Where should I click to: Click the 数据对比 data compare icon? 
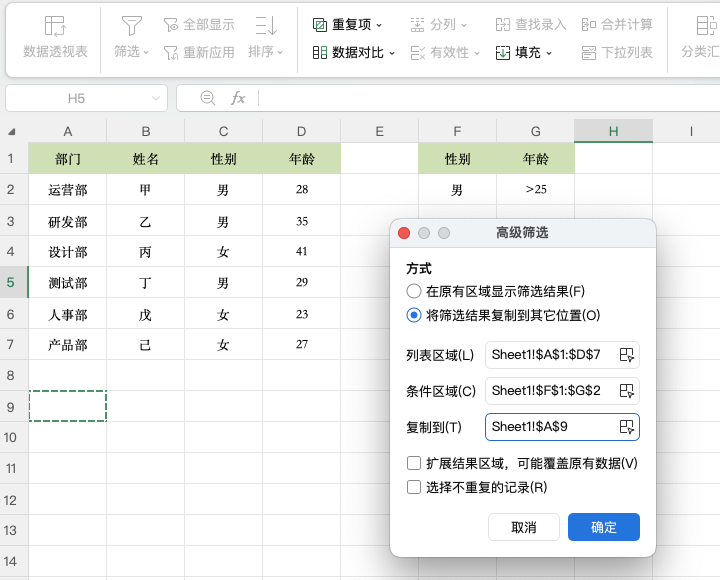click(x=320, y=52)
